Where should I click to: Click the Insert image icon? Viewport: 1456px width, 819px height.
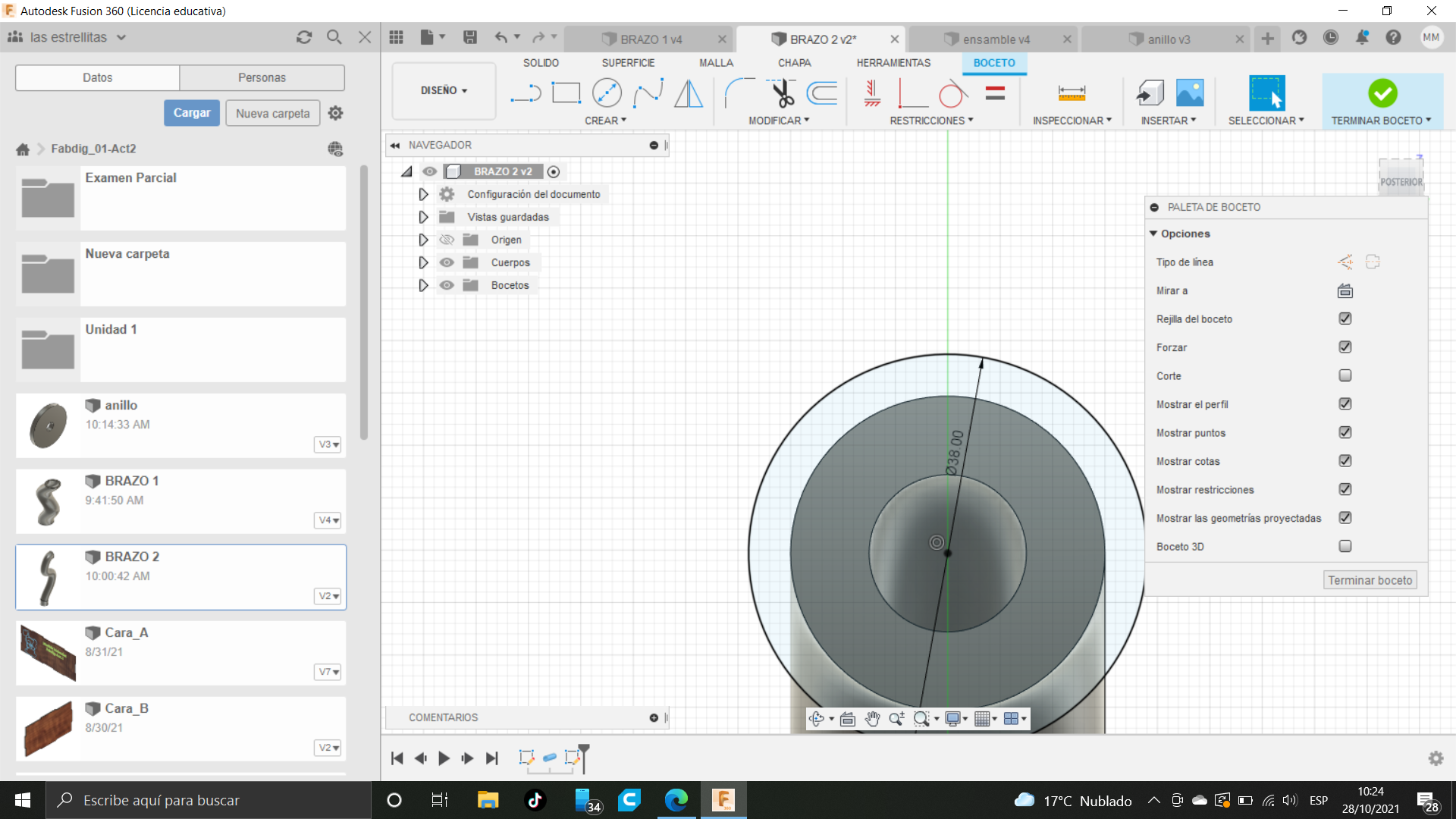(x=1190, y=93)
